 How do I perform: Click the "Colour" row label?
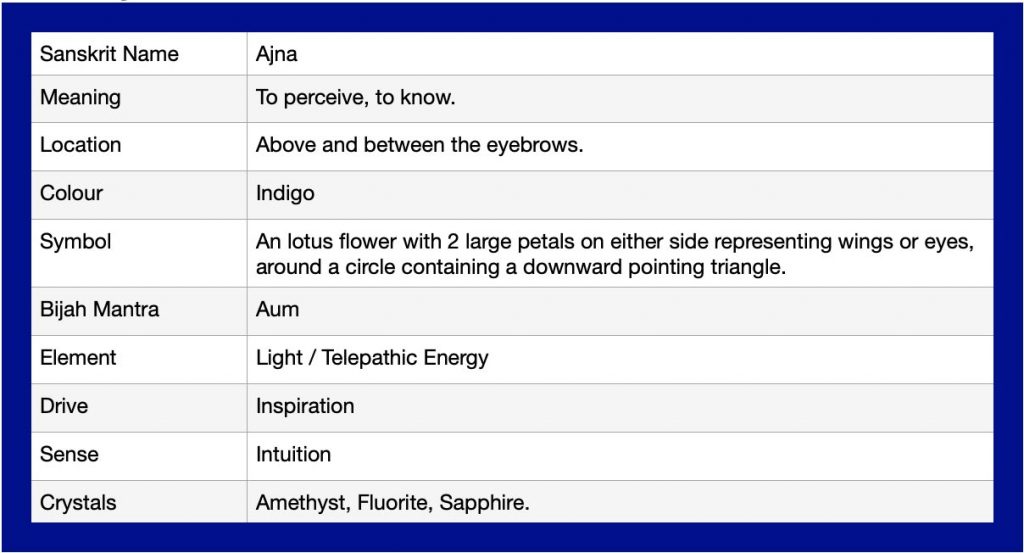pos(71,193)
